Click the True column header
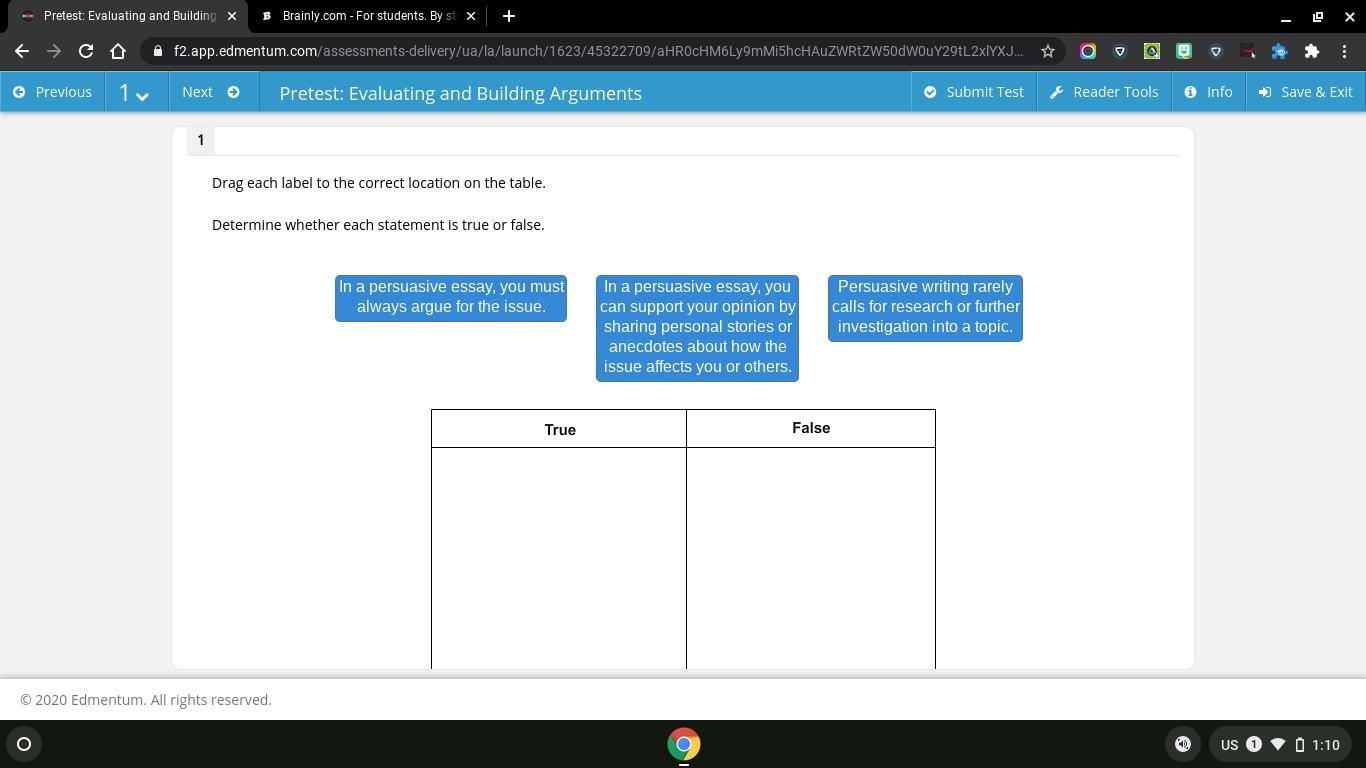 pos(559,429)
